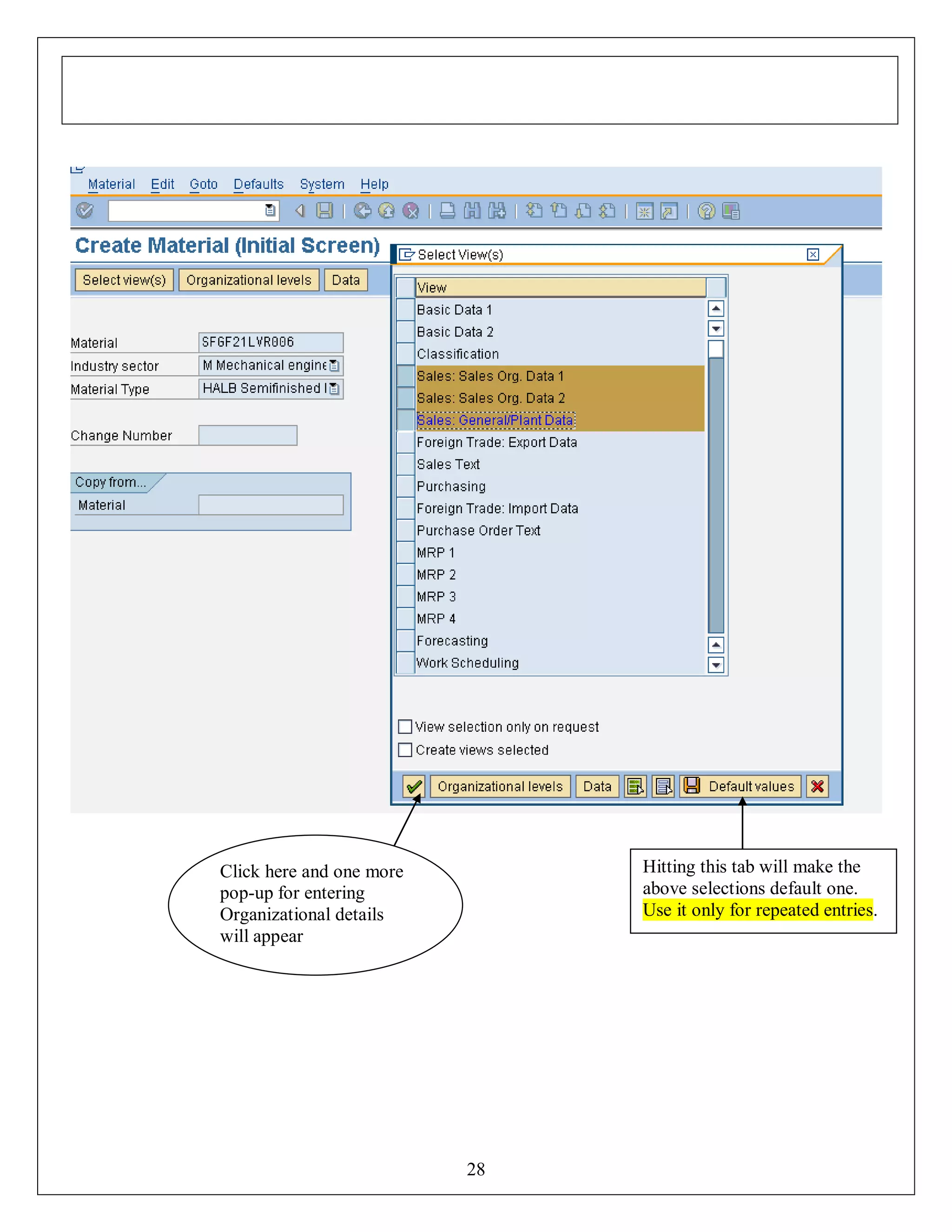
Task: Click the view list vertical scrollbar track
Action: tap(716, 497)
